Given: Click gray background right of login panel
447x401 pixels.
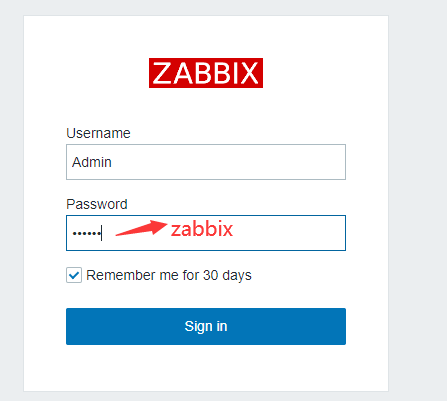Looking at the screenshot, I should 418,200.
